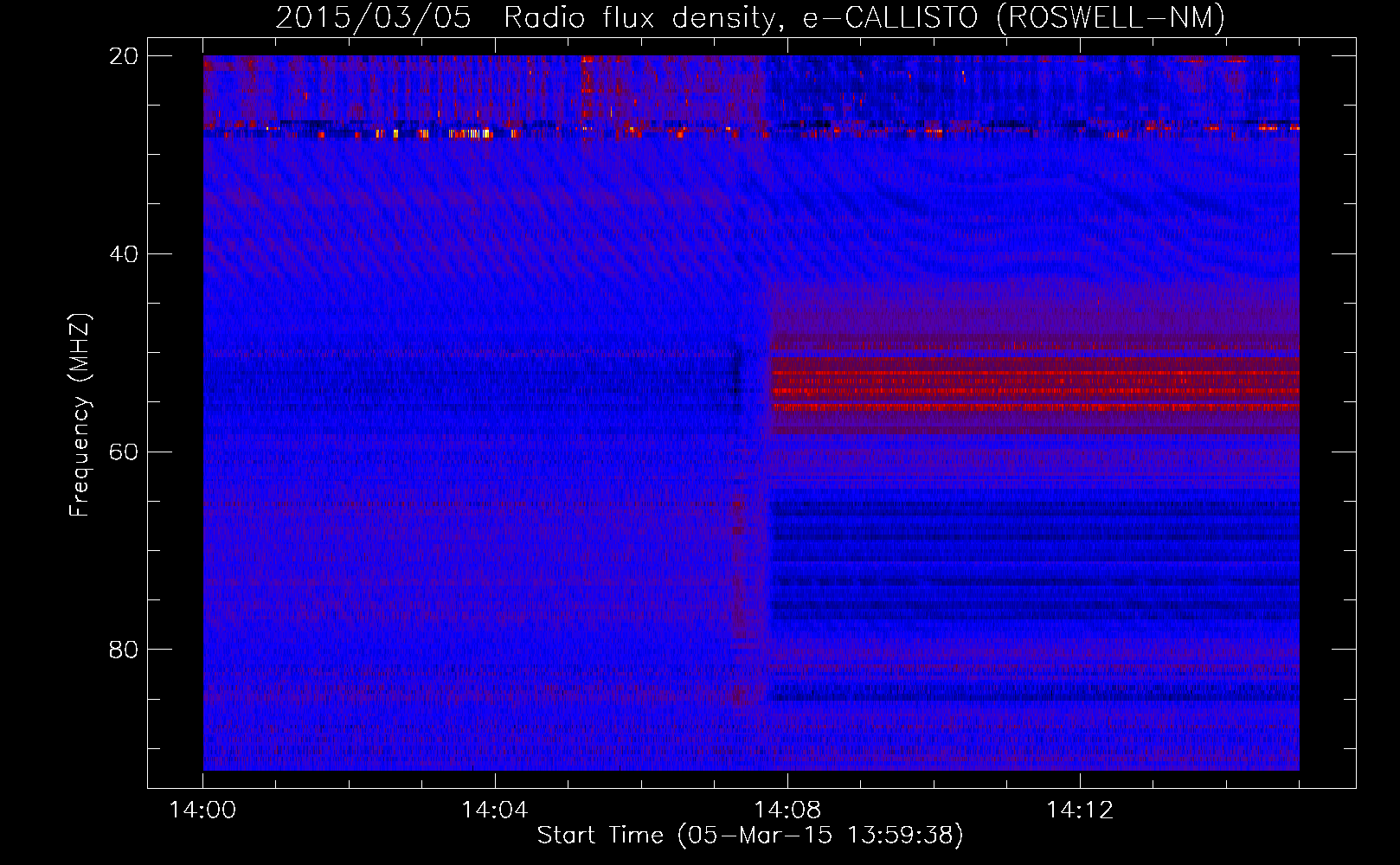The image size is (1400, 865).
Task: Click the 80 frequency tick label
Action: point(124,650)
